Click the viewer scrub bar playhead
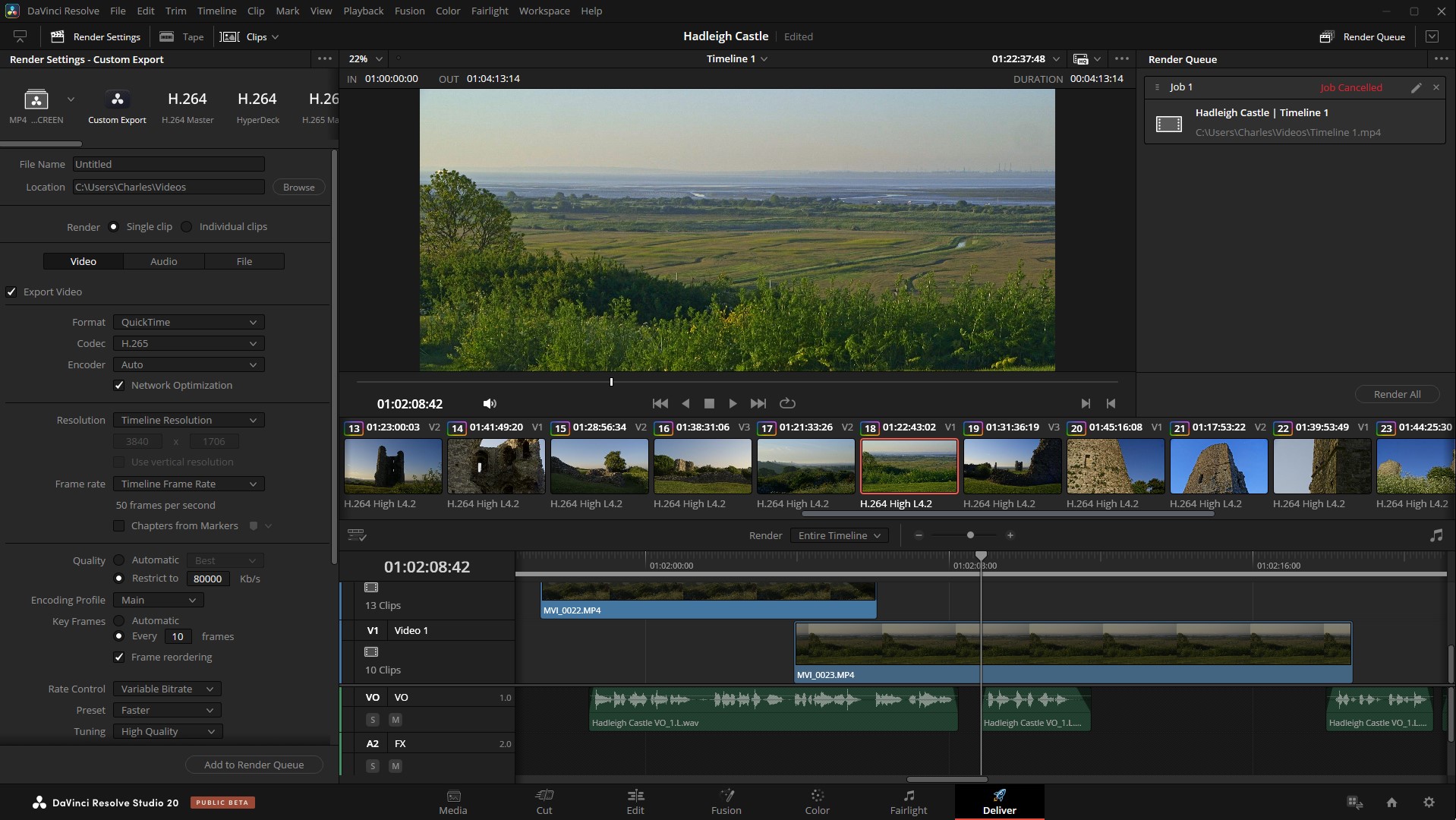1456x820 pixels. click(x=611, y=382)
